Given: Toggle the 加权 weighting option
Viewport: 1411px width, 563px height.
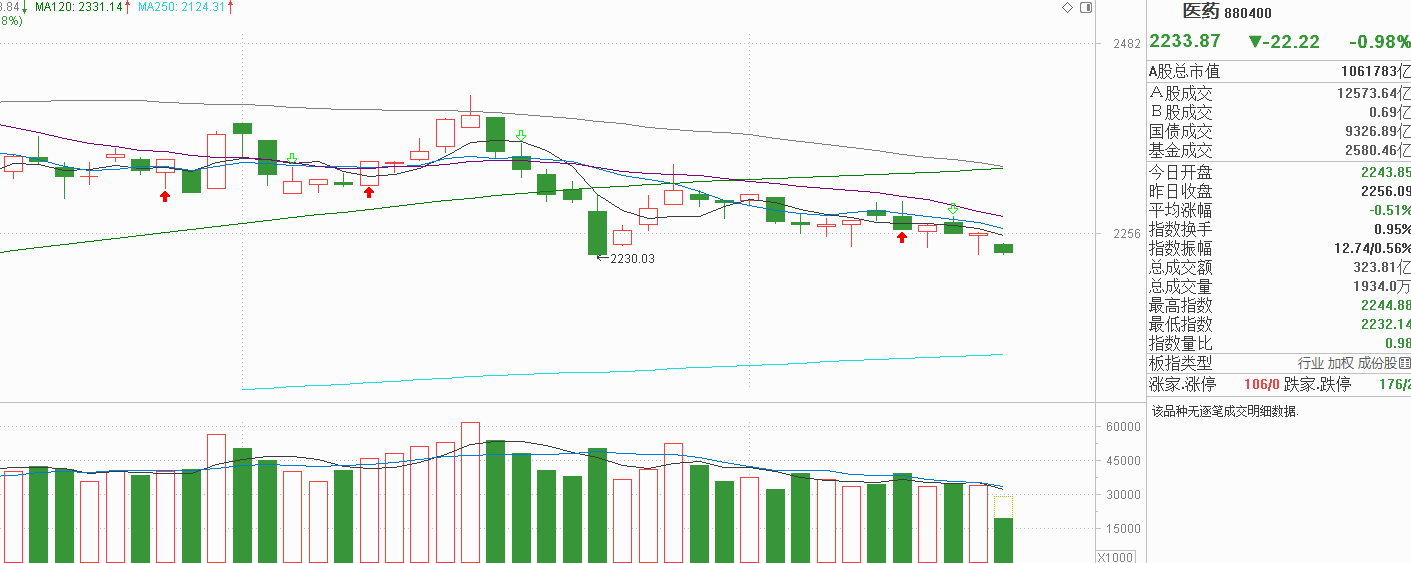Looking at the screenshot, I should point(1341,363).
